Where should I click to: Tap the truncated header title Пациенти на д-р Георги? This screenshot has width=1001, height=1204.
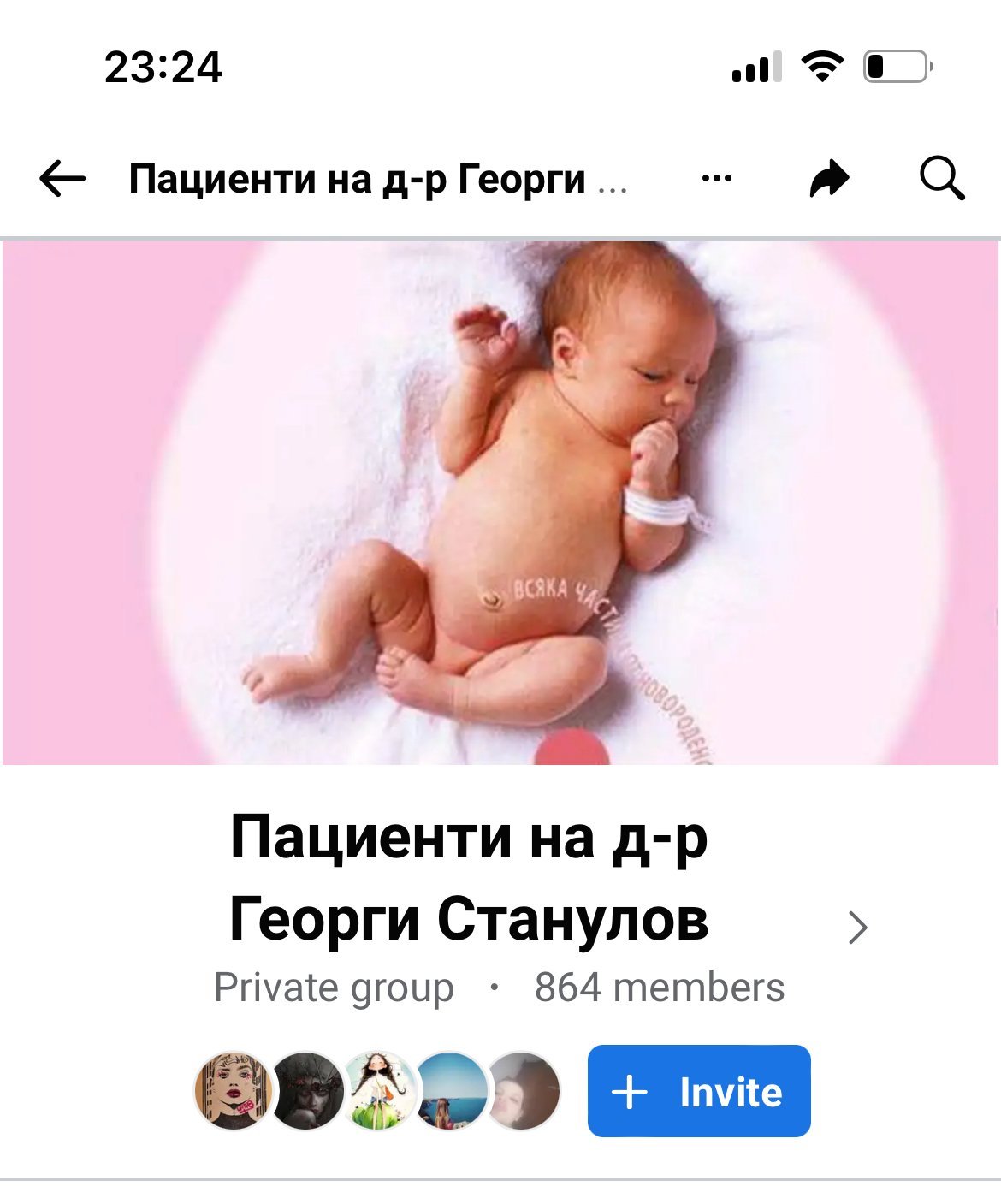coord(358,180)
